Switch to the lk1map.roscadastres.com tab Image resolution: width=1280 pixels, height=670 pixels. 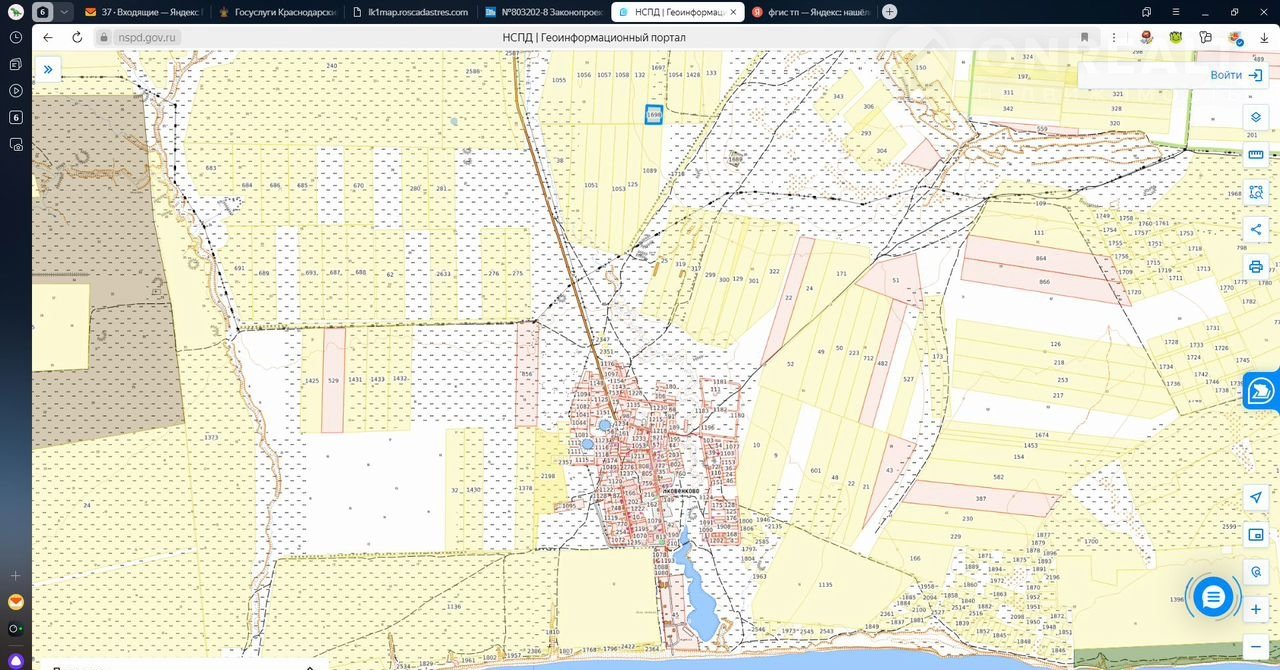click(x=410, y=12)
